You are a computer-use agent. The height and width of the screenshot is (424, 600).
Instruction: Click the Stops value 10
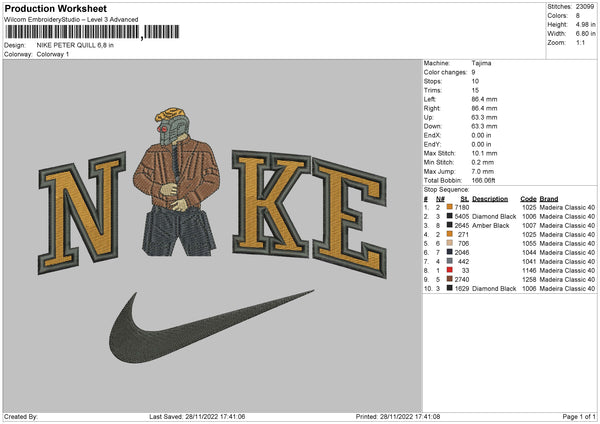[x=475, y=81]
